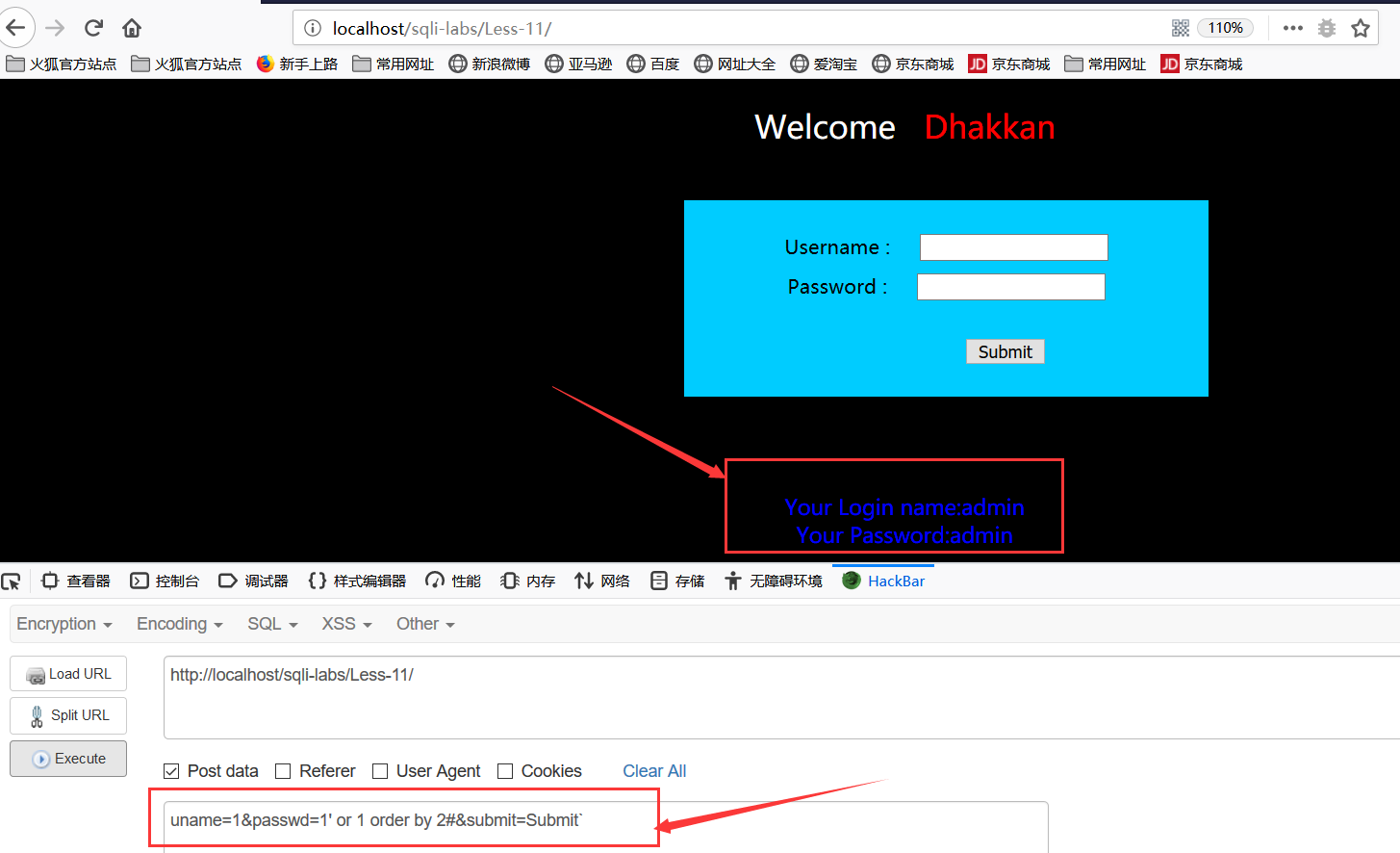Screen dimensions: 1400x853
Task: Open the QR code icon in the address bar
Action: tap(1180, 28)
